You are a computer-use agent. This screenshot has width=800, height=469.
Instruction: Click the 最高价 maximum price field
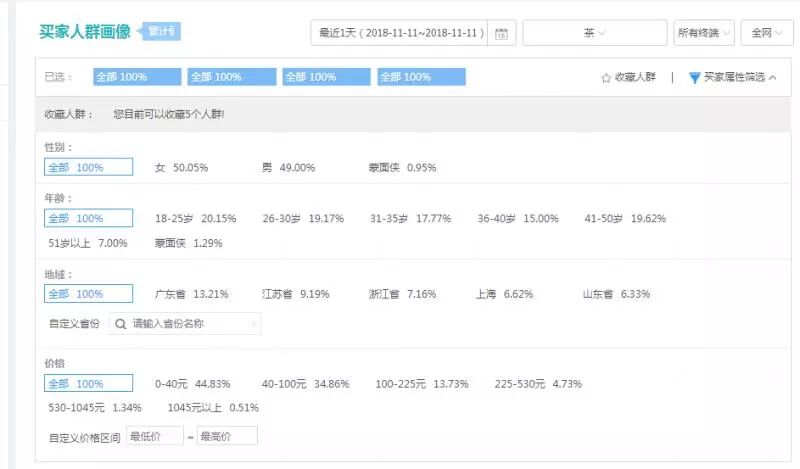(227, 436)
